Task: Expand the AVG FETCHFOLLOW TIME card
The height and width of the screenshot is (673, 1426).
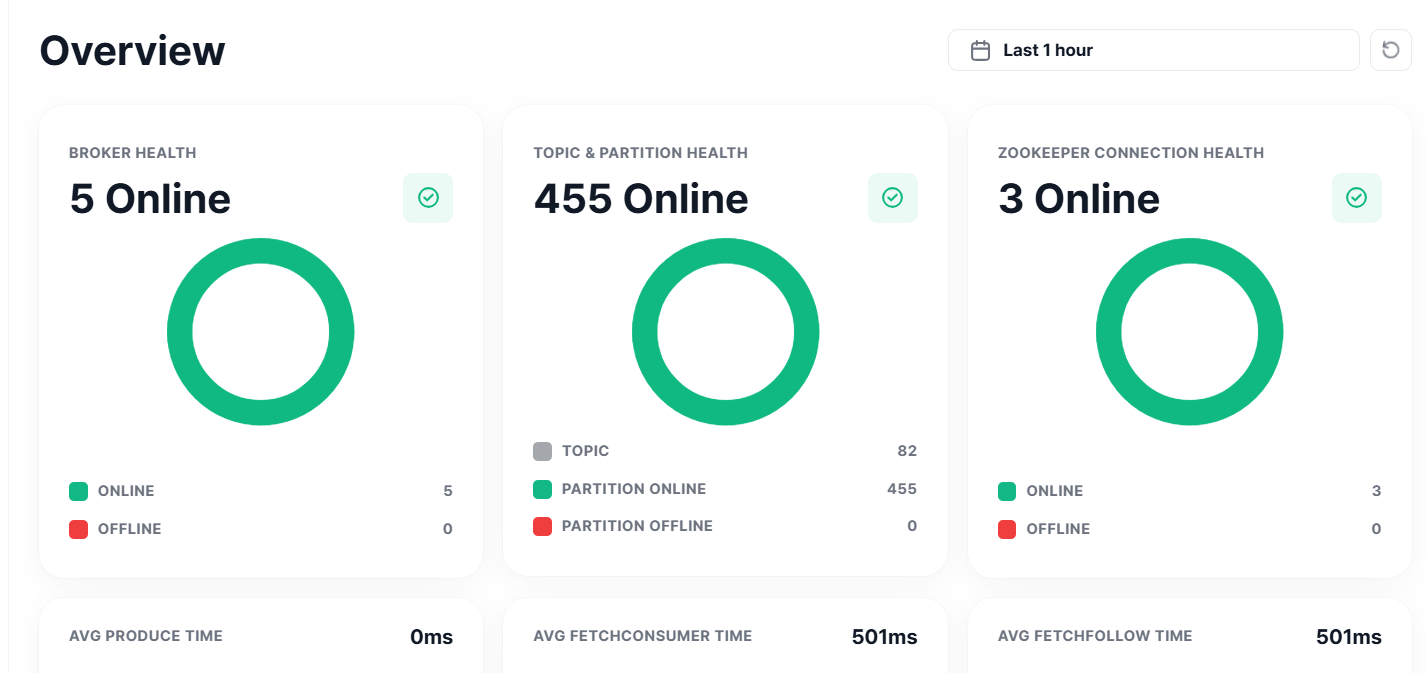Action: 1188,635
